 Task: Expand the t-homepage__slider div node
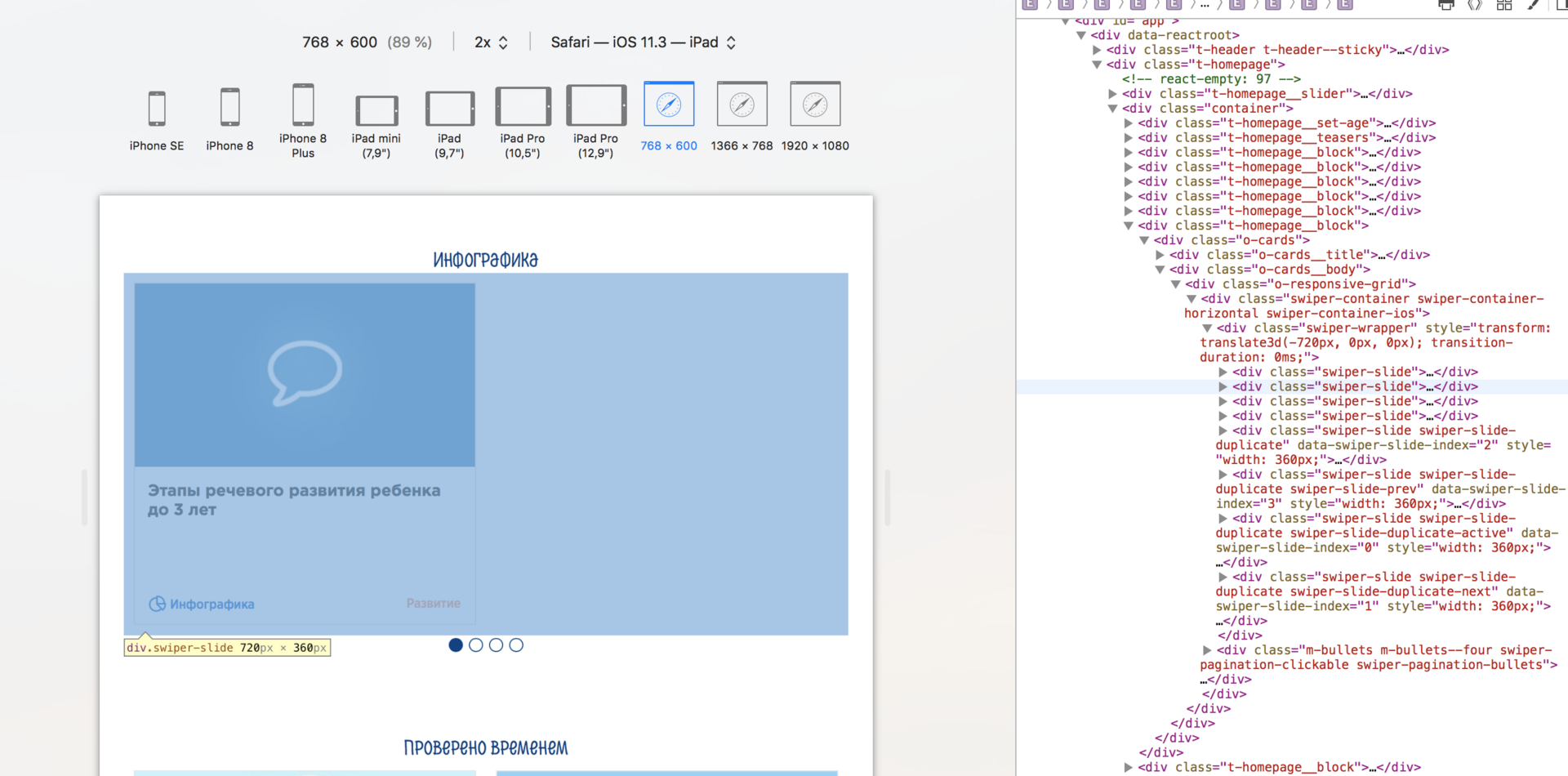point(1113,94)
